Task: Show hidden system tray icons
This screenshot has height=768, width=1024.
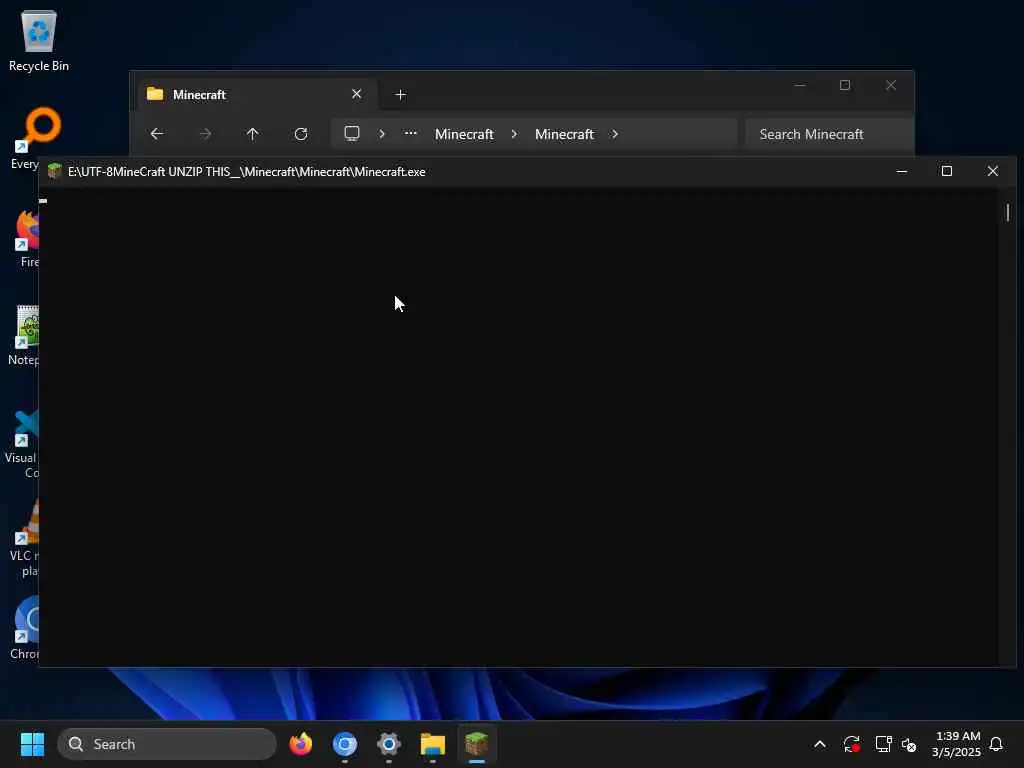Action: point(820,744)
